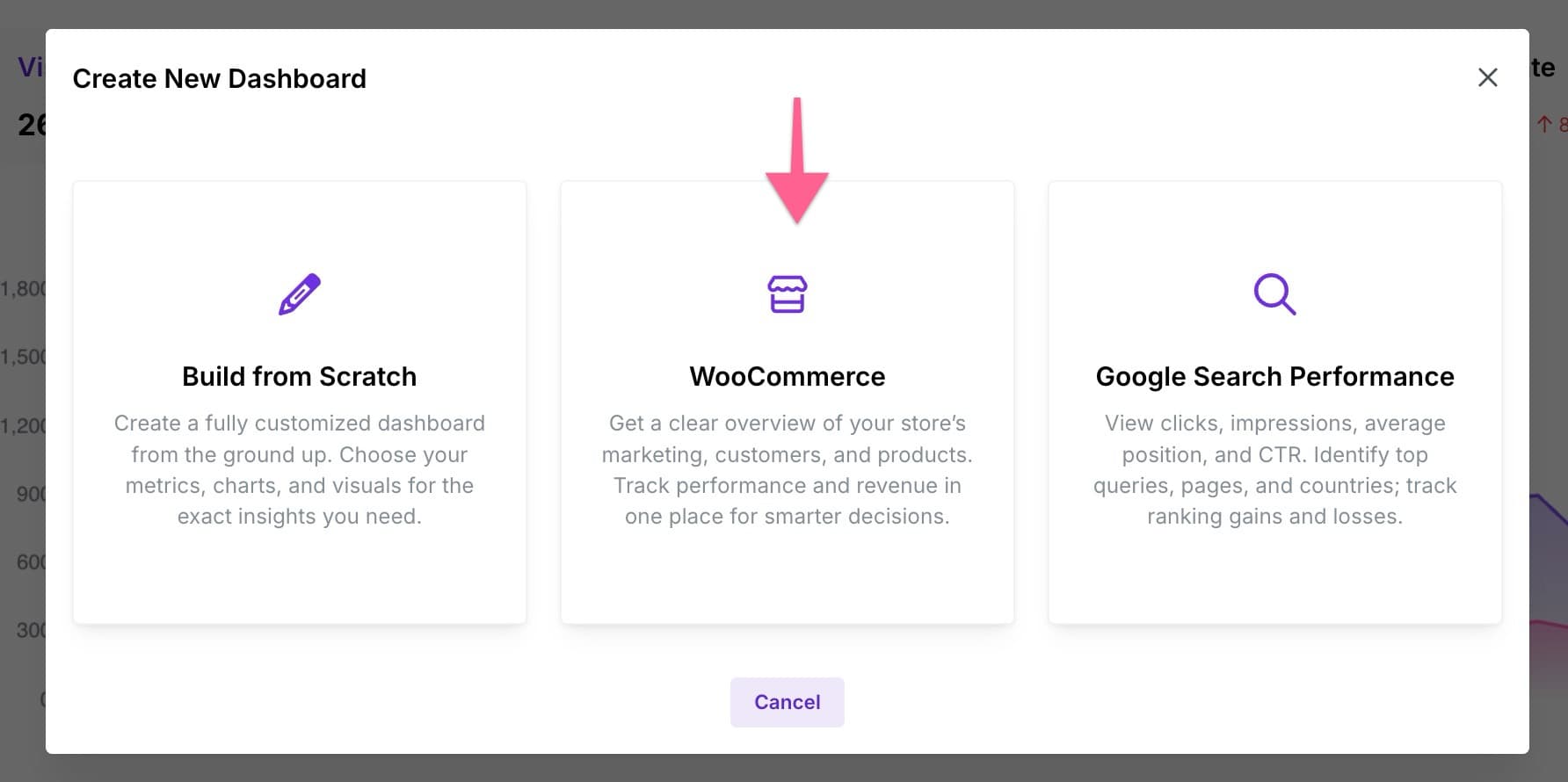Click the Google Search Performance description text

pos(1274,470)
